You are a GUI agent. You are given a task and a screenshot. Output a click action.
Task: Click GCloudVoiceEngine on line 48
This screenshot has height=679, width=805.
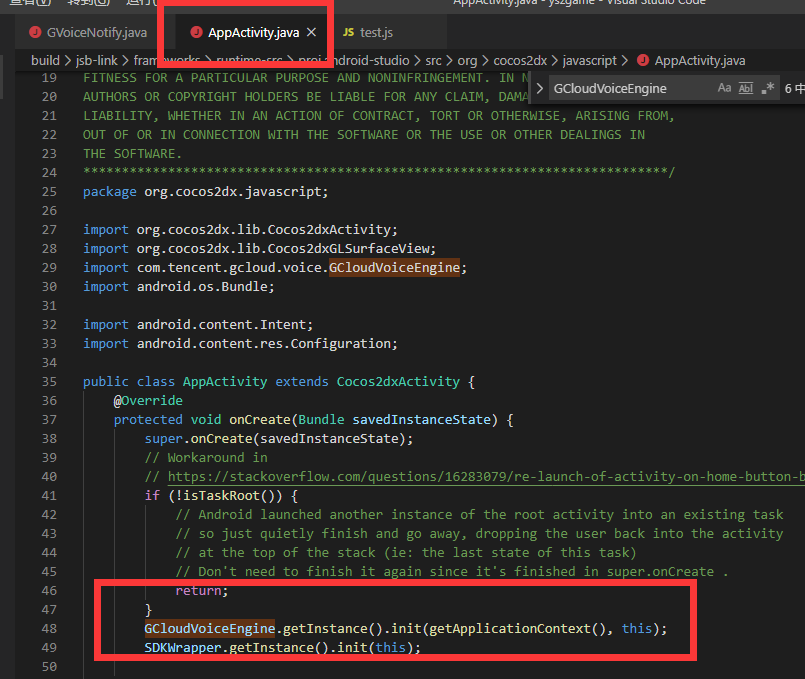tap(209, 629)
